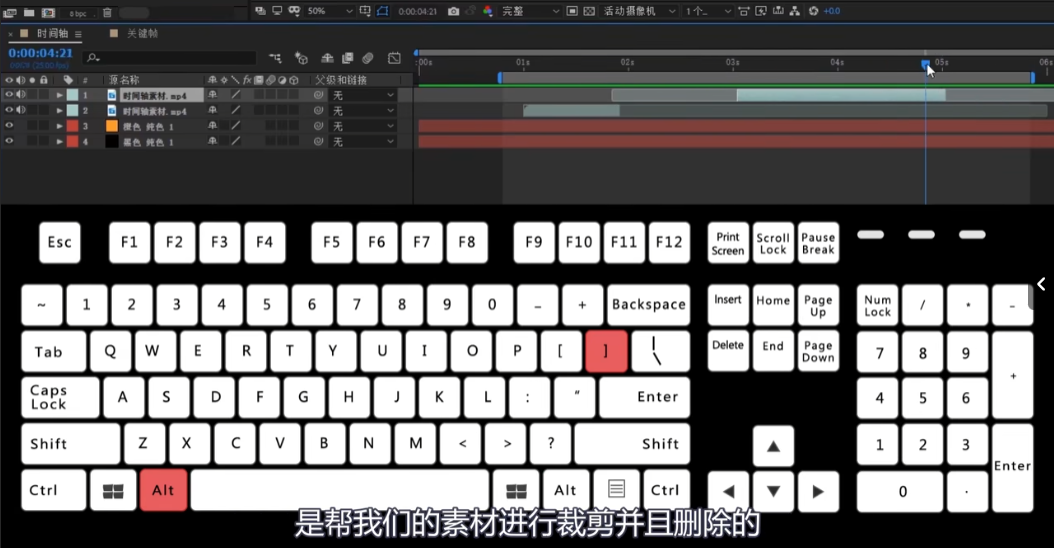
Task: Toggle always preview this view icon
Action: coord(260,11)
